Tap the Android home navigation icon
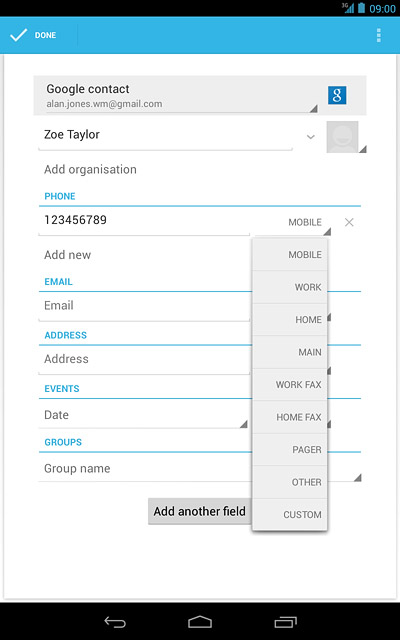Screen dimensions: 400x640 click(x=200, y=622)
